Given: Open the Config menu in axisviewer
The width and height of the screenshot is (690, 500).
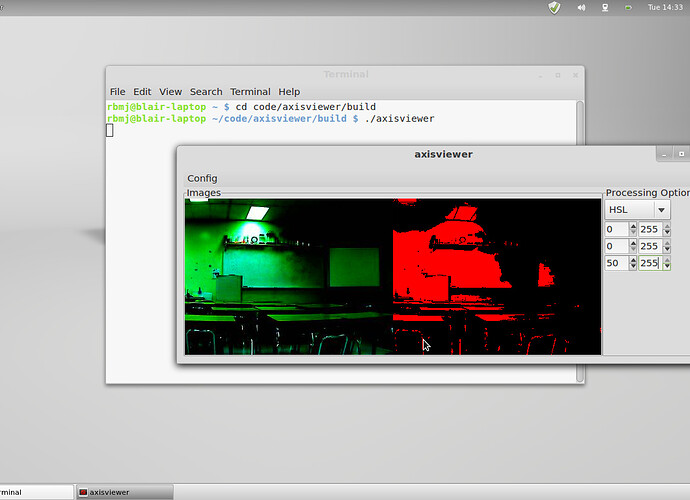Looking at the screenshot, I should pos(202,178).
